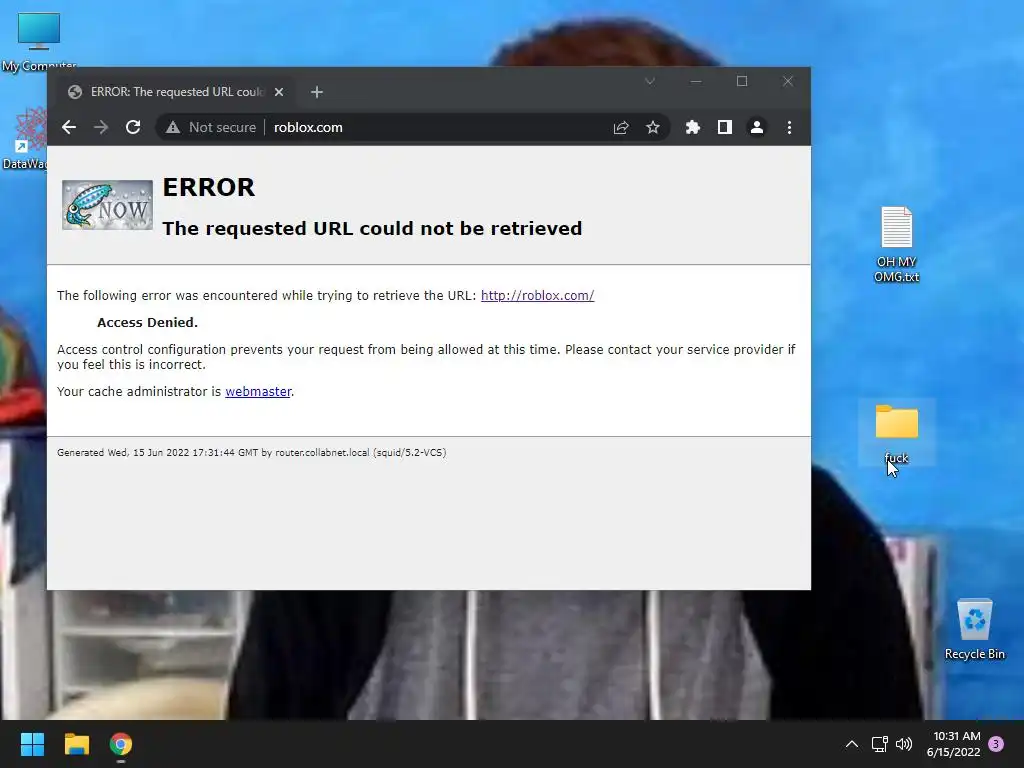Open the network tray icon
Viewport: 1024px width, 768px height.
coord(879,744)
